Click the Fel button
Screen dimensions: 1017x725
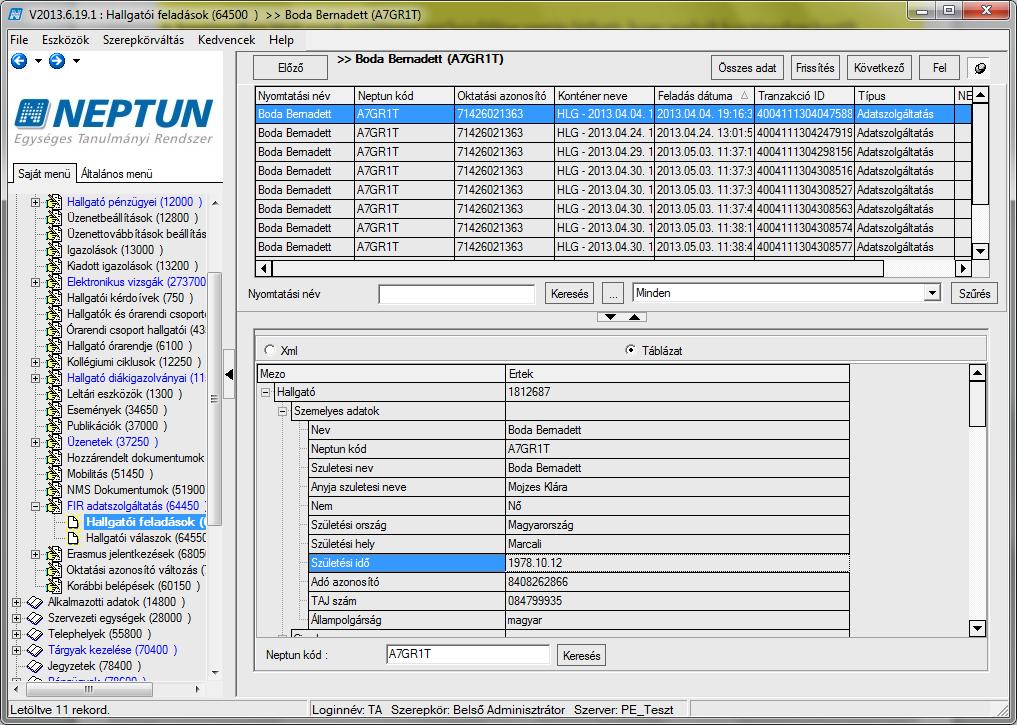click(x=939, y=67)
